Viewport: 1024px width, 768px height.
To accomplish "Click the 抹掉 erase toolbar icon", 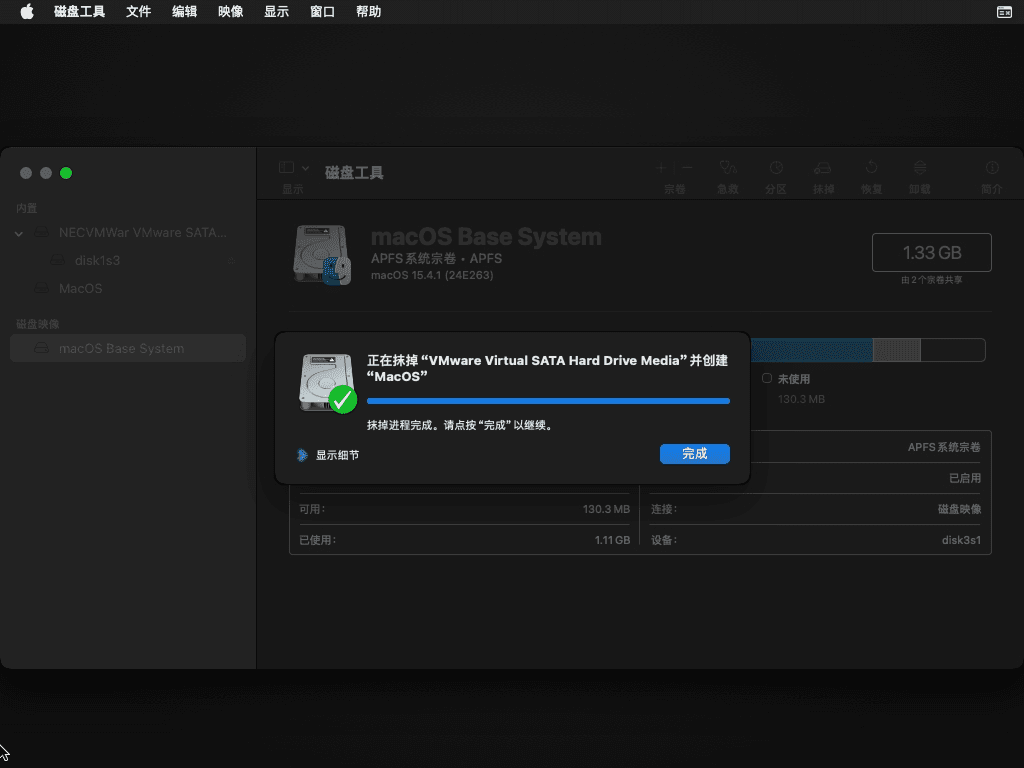I will [x=823, y=168].
